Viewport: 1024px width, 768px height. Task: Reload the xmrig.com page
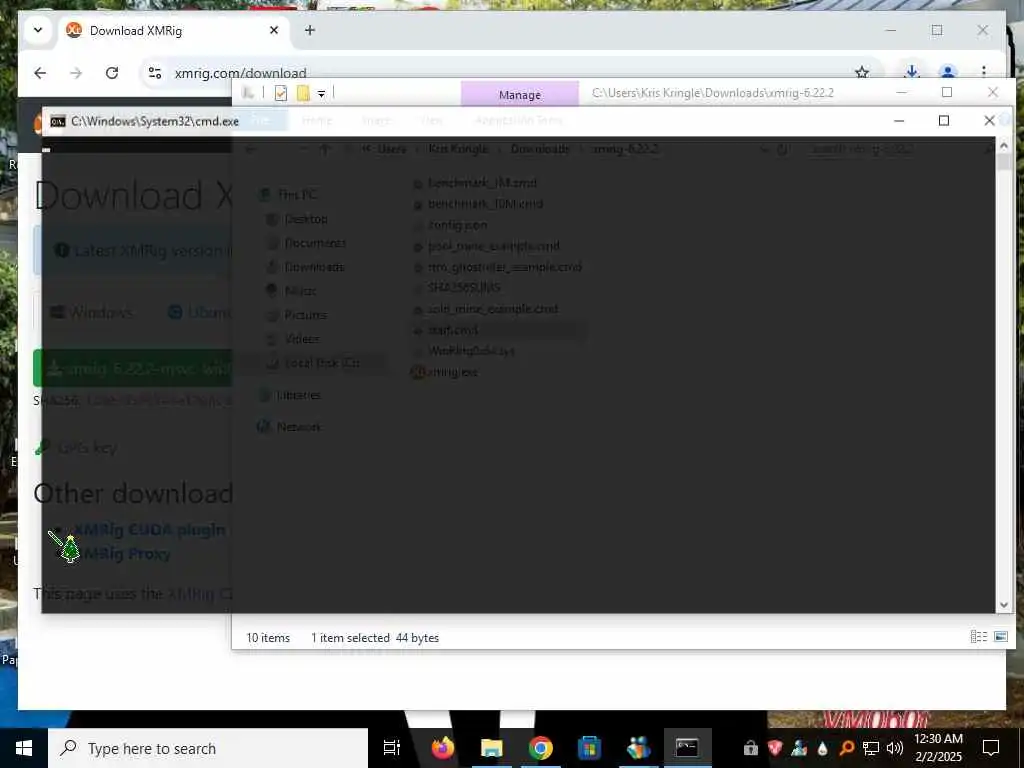tap(112, 72)
